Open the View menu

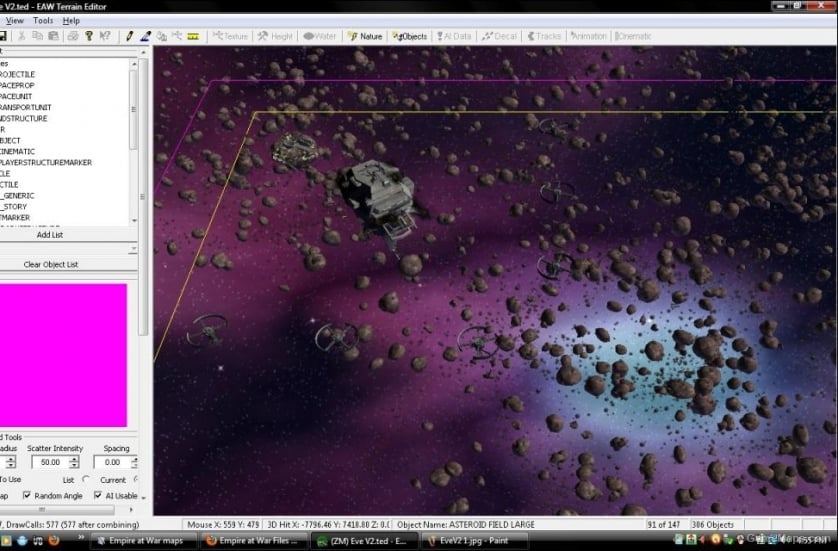point(14,20)
